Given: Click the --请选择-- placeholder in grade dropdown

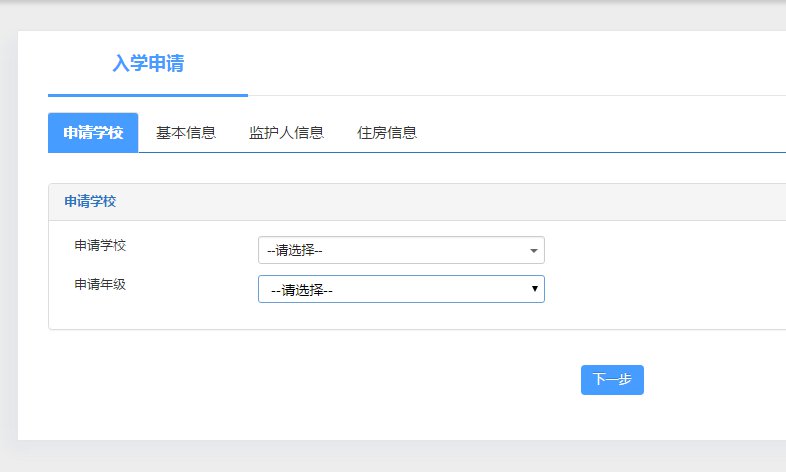Looking at the screenshot, I should pos(302,290).
